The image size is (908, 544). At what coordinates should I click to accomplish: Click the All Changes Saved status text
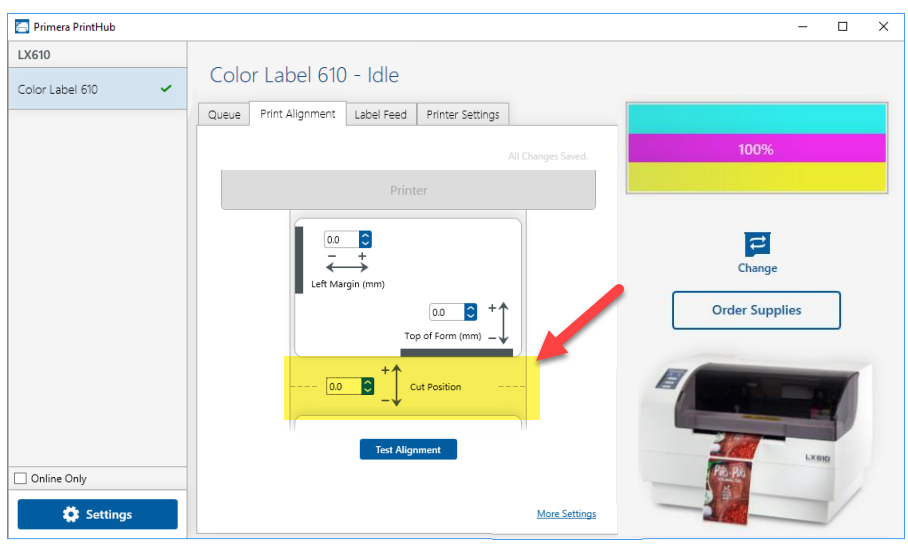(x=547, y=156)
